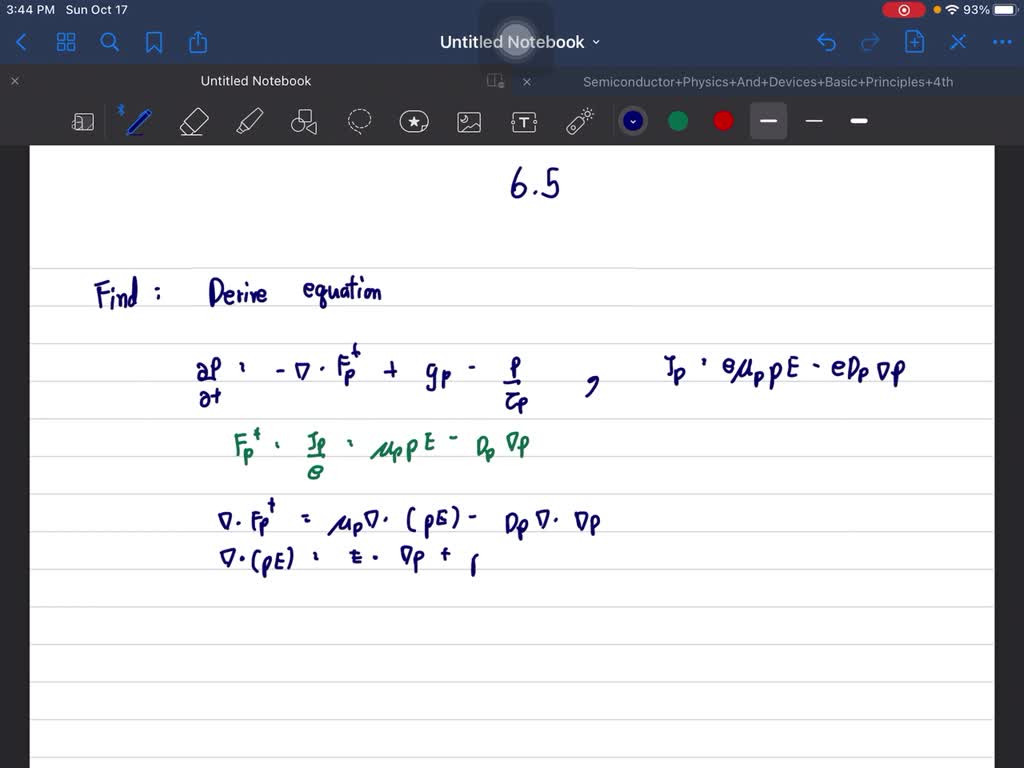Viewport: 1024px width, 768px height.
Task: Go back to the documents library
Action: coord(22,42)
